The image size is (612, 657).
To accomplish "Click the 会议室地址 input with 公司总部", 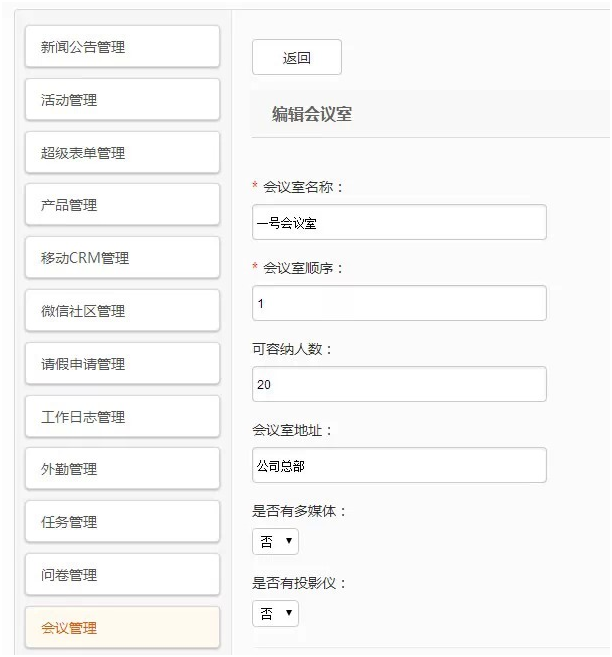I will point(399,465).
